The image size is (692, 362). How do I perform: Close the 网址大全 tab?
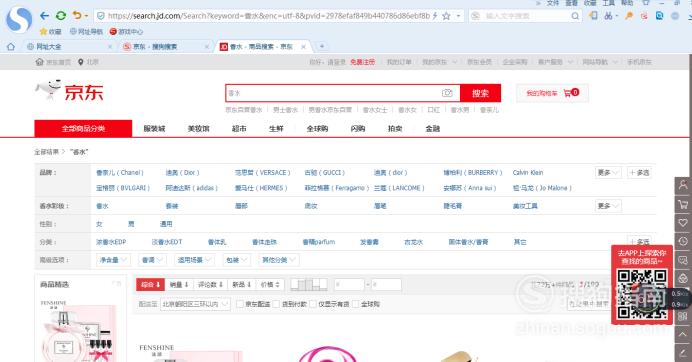tap(110, 46)
